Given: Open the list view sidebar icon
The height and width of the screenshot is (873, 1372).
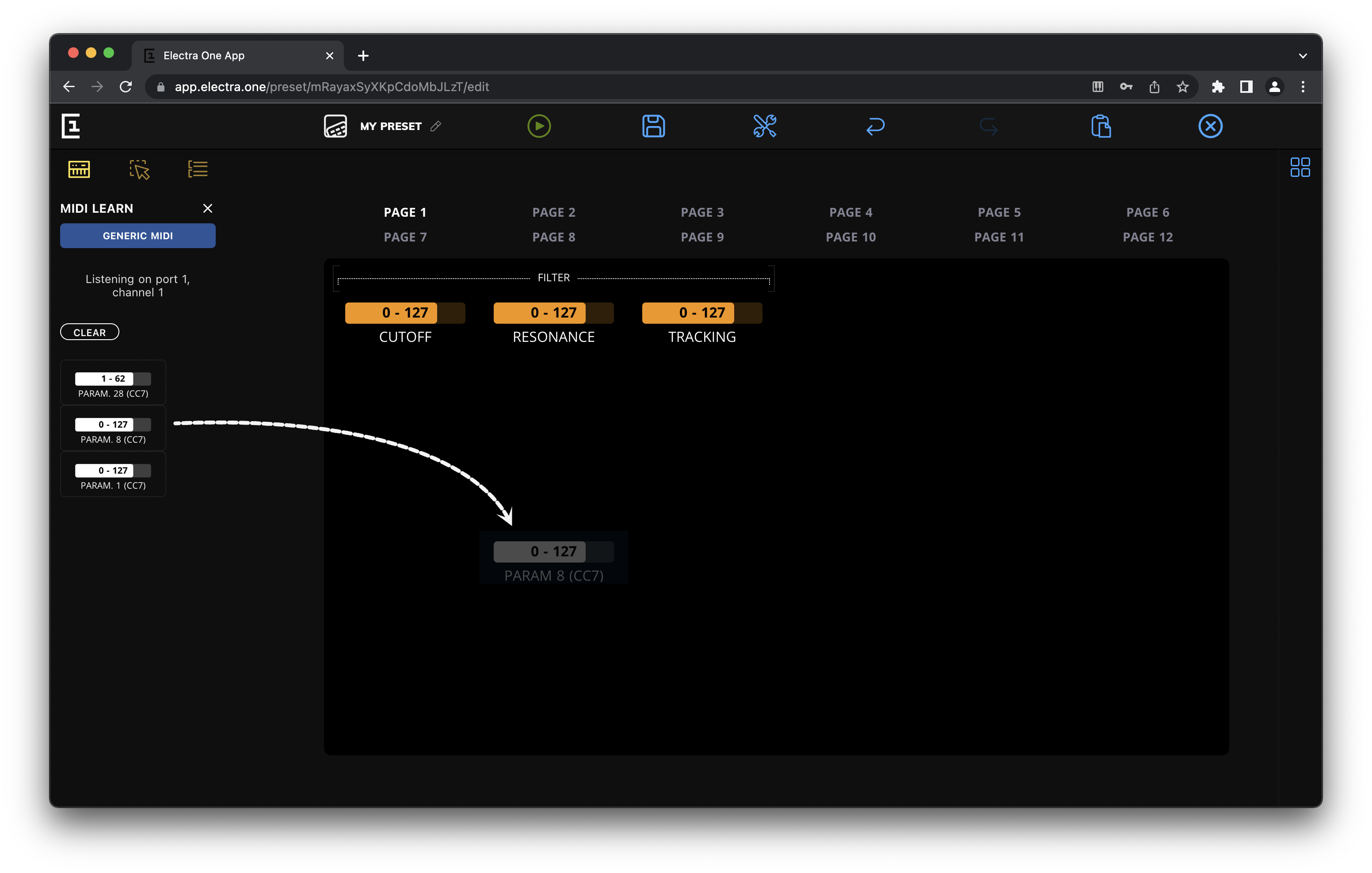Looking at the screenshot, I should [x=198, y=169].
